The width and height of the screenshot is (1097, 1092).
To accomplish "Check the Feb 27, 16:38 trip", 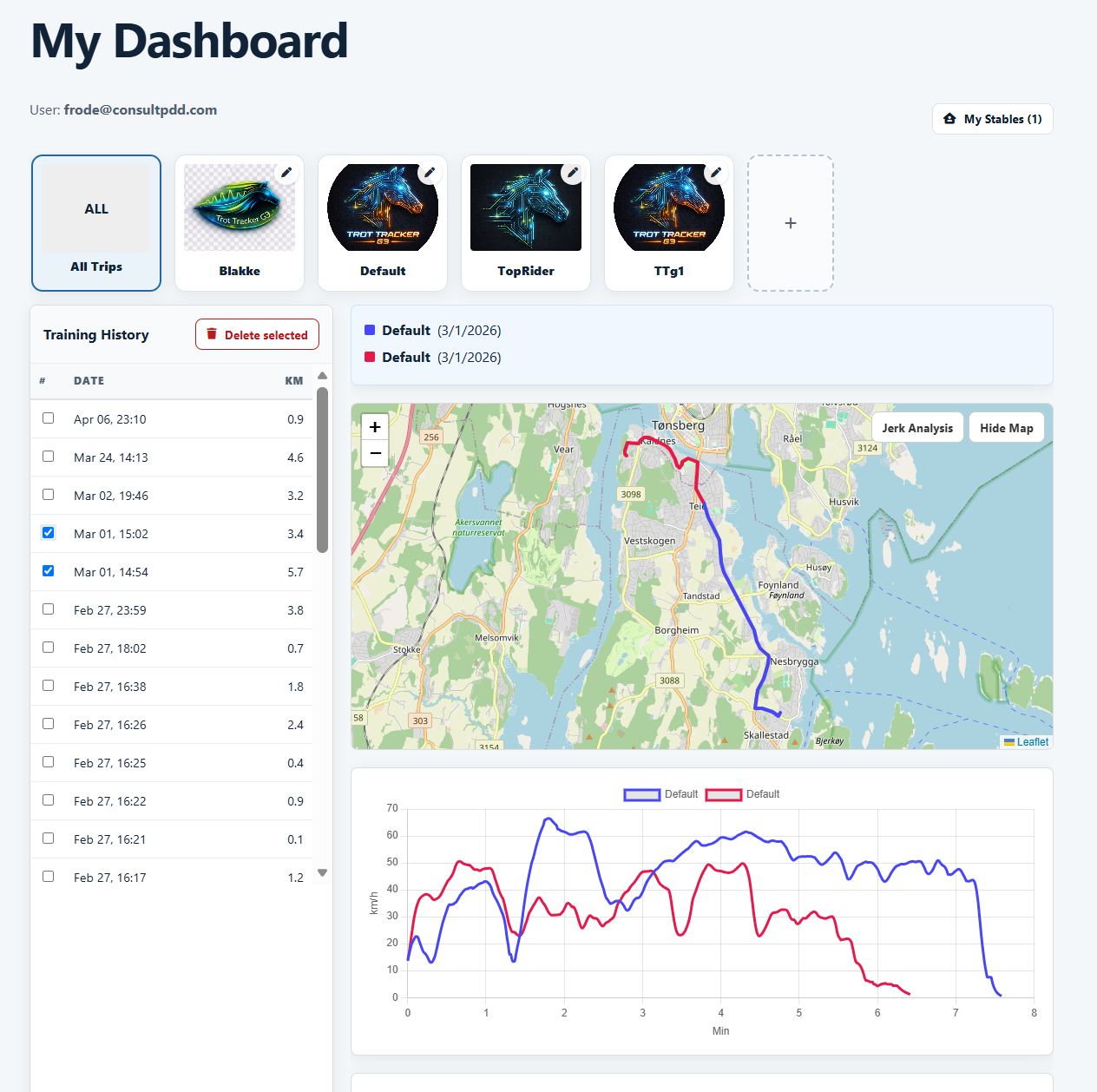I will (x=49, y=686).
